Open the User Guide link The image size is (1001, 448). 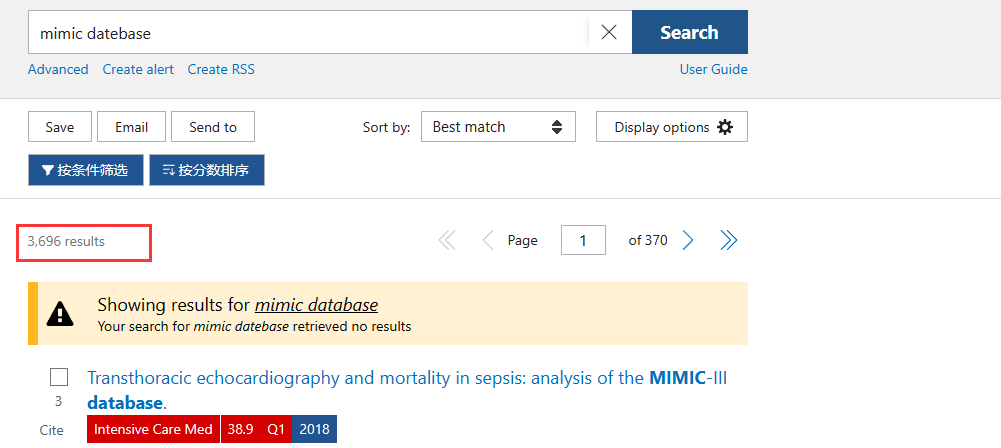tap(713, 69)
